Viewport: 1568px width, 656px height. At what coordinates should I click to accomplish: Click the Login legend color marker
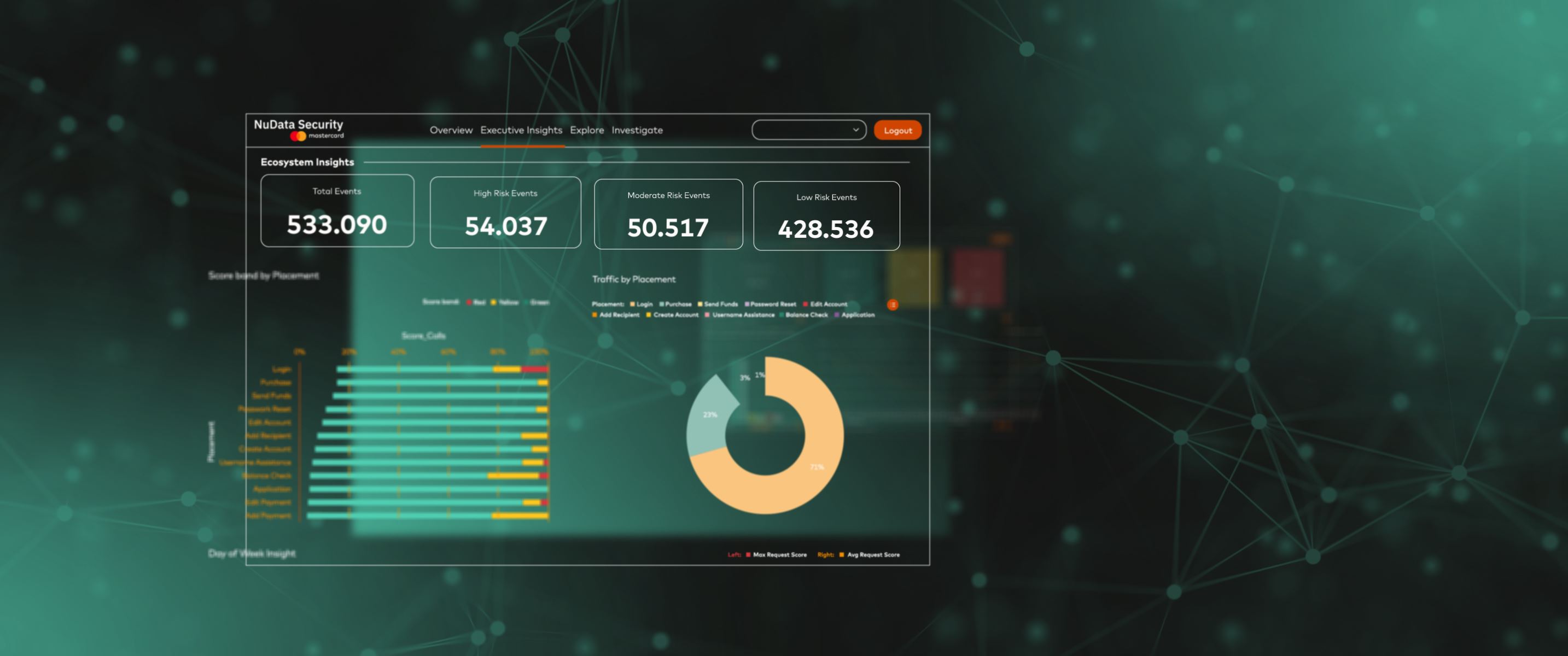(x=632, y=304)
